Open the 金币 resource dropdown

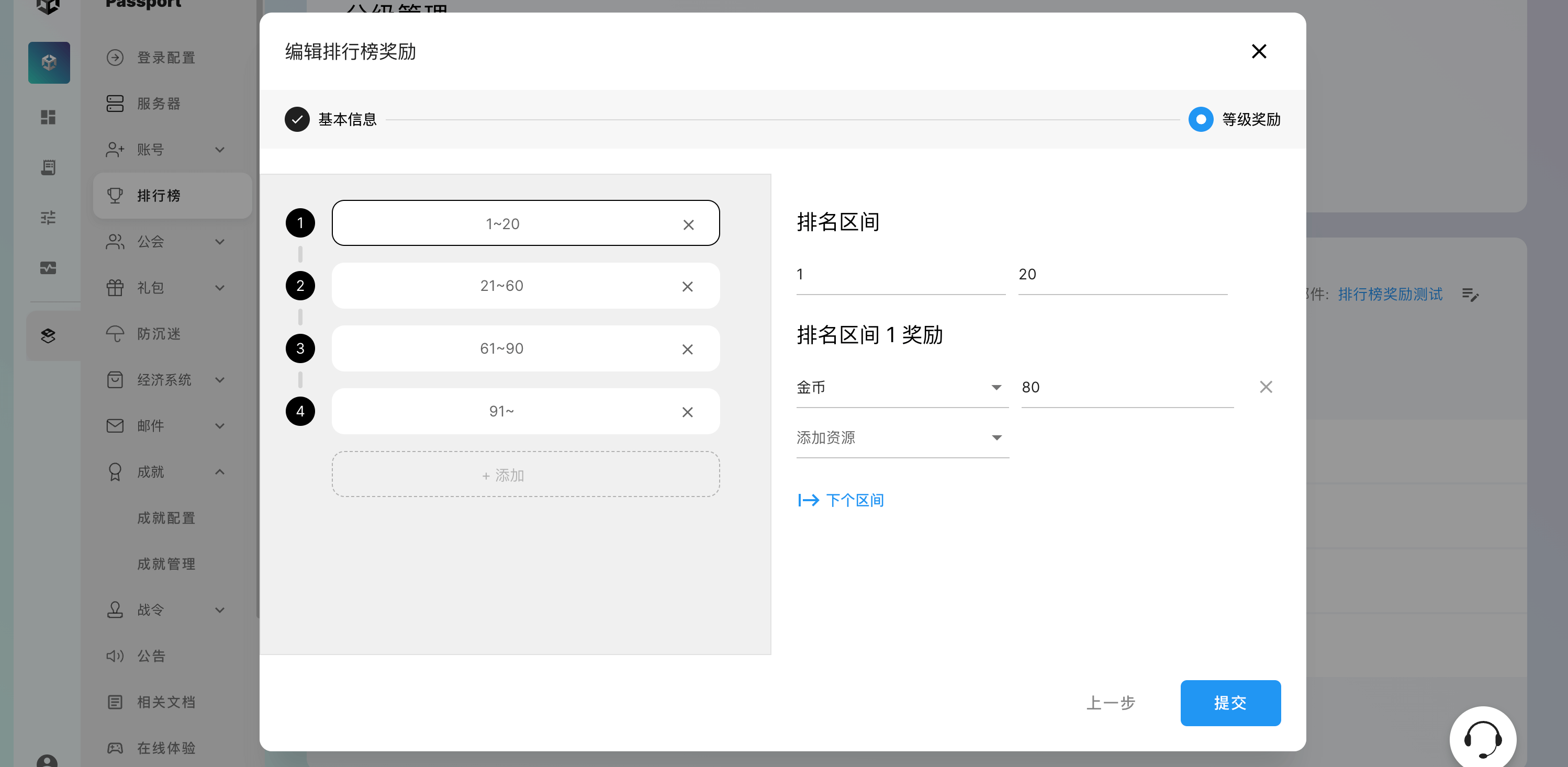coord(901,388)
